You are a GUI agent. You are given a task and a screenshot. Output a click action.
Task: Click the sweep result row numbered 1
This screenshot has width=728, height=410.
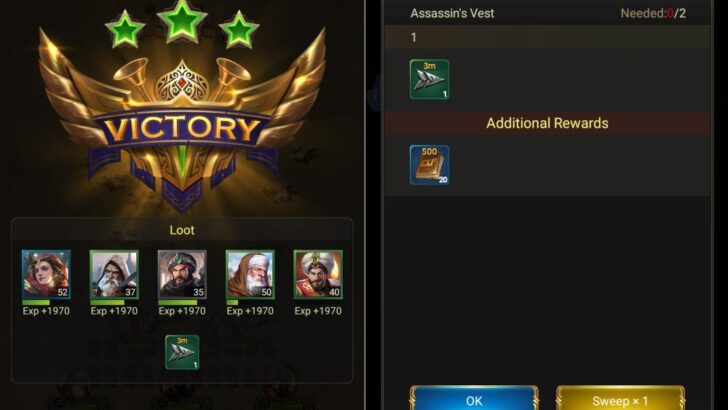(x=547, y=37)
